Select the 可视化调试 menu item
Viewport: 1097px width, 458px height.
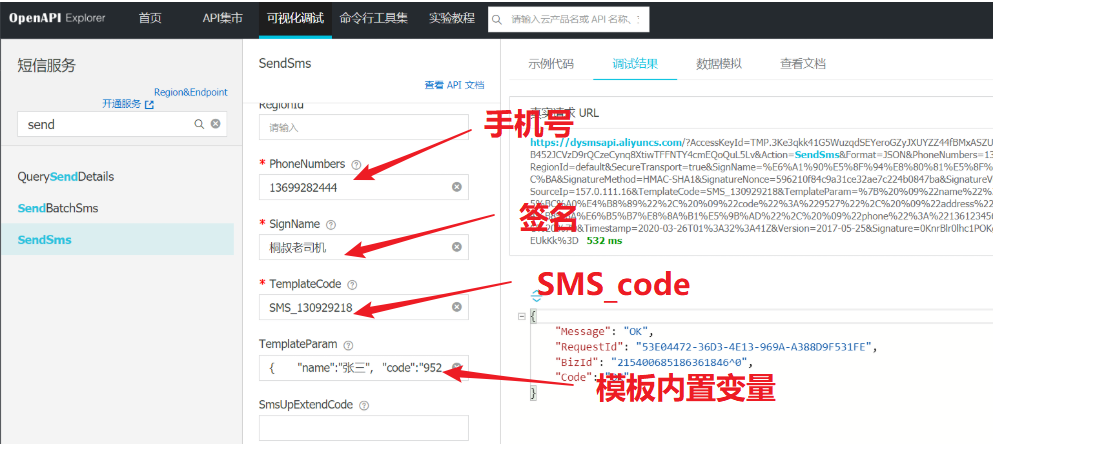click(295, 19)
